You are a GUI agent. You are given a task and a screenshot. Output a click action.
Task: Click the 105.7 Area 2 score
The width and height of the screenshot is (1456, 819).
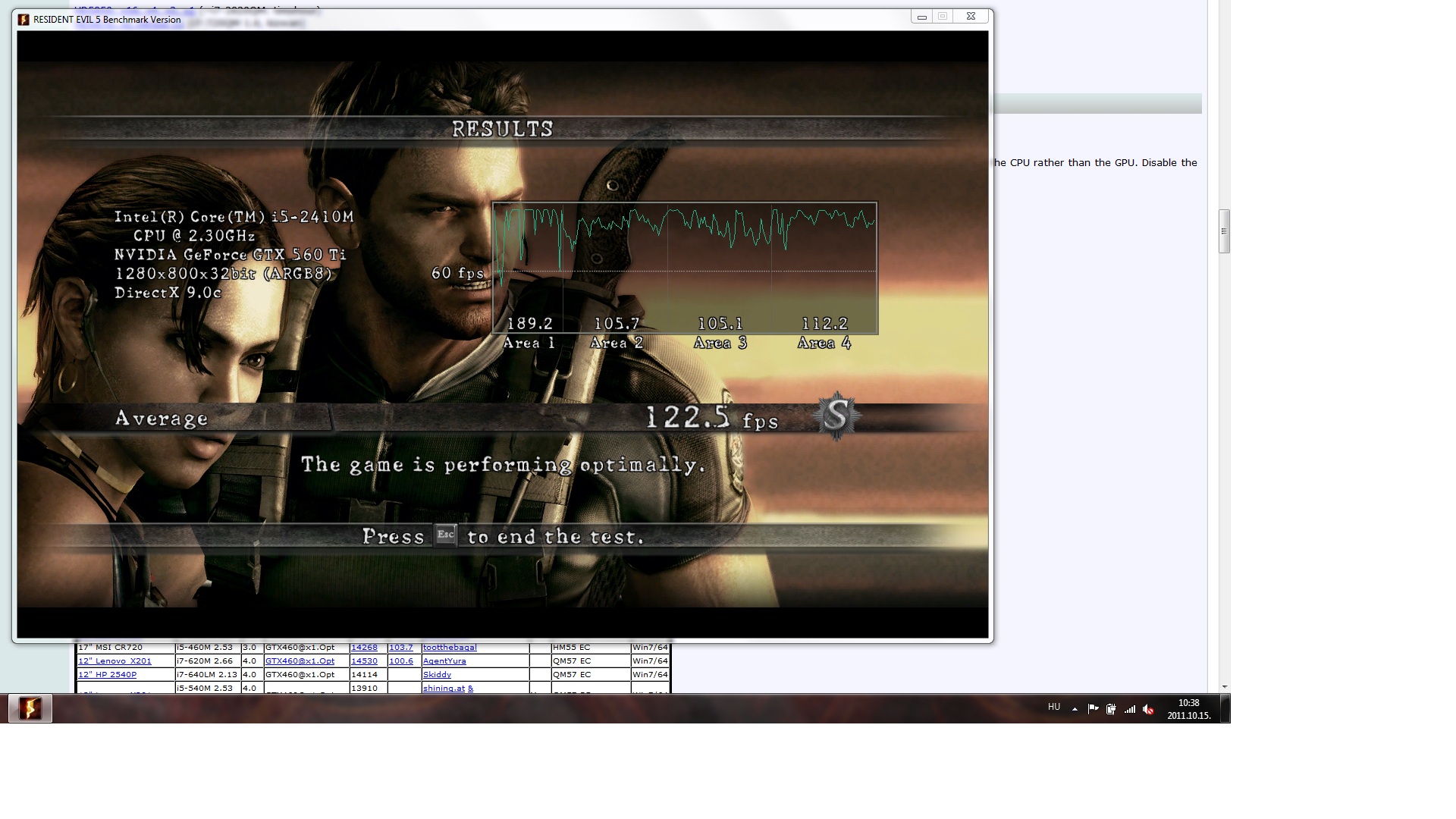617,324
